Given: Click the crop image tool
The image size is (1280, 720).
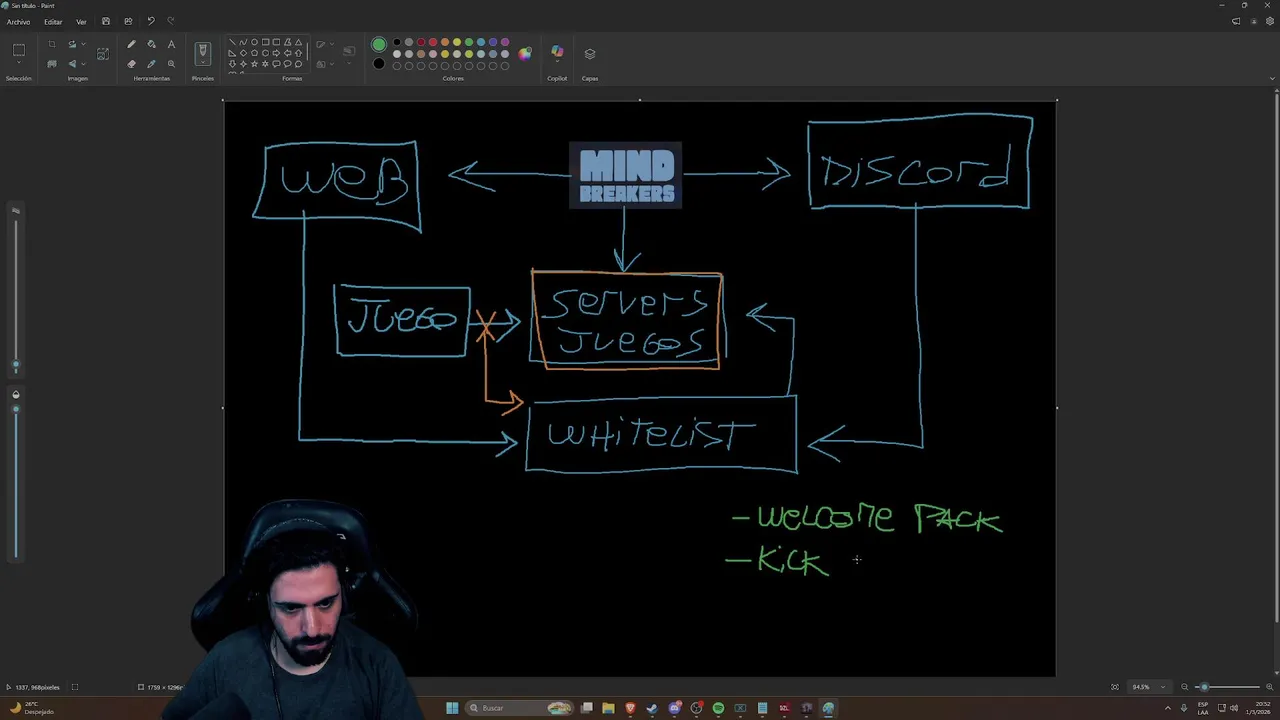Looking at the screenshot, I should (x=52, y=44).
